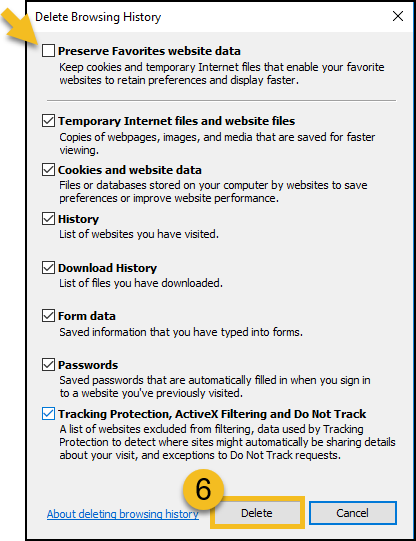The height and width of the screenshot is (541, 416).
Task: Uncheck Temporary Internet files and website files box
Action: tap(48, 120)
